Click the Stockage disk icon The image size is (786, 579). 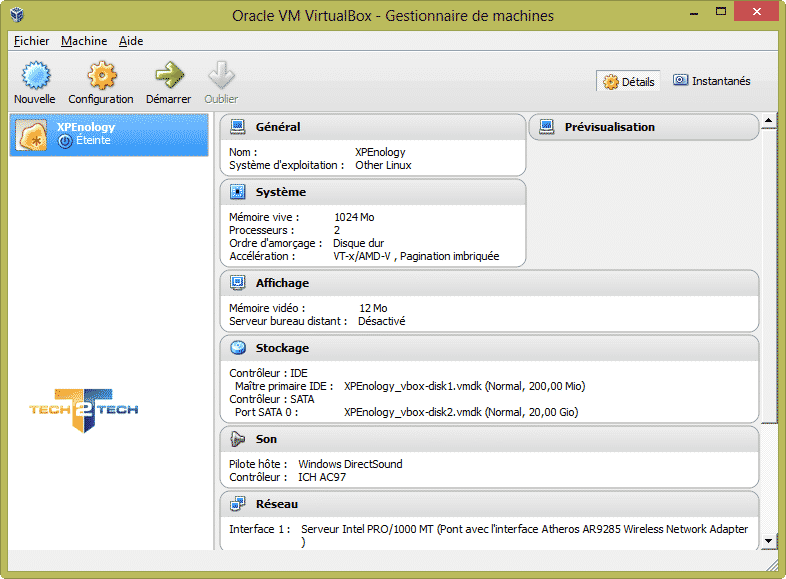coord(238,348)
